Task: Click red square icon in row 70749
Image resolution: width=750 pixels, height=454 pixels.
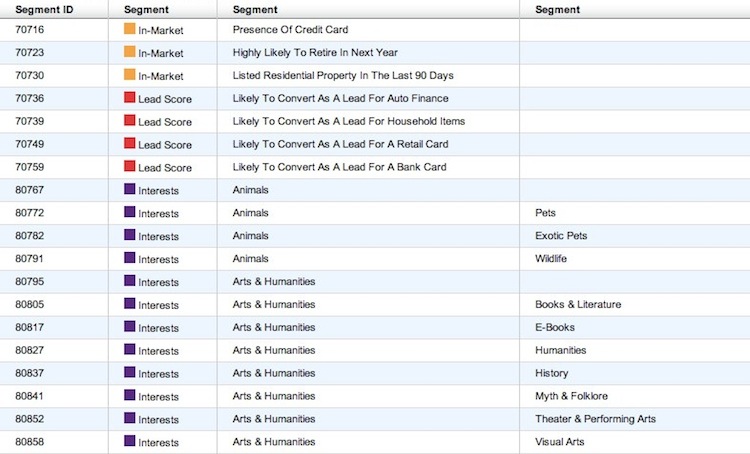Action: 130,143
